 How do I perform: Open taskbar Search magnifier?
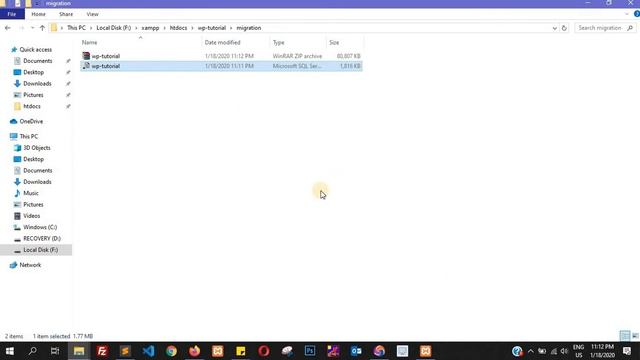pyautogui.click(x=32, y=351)
